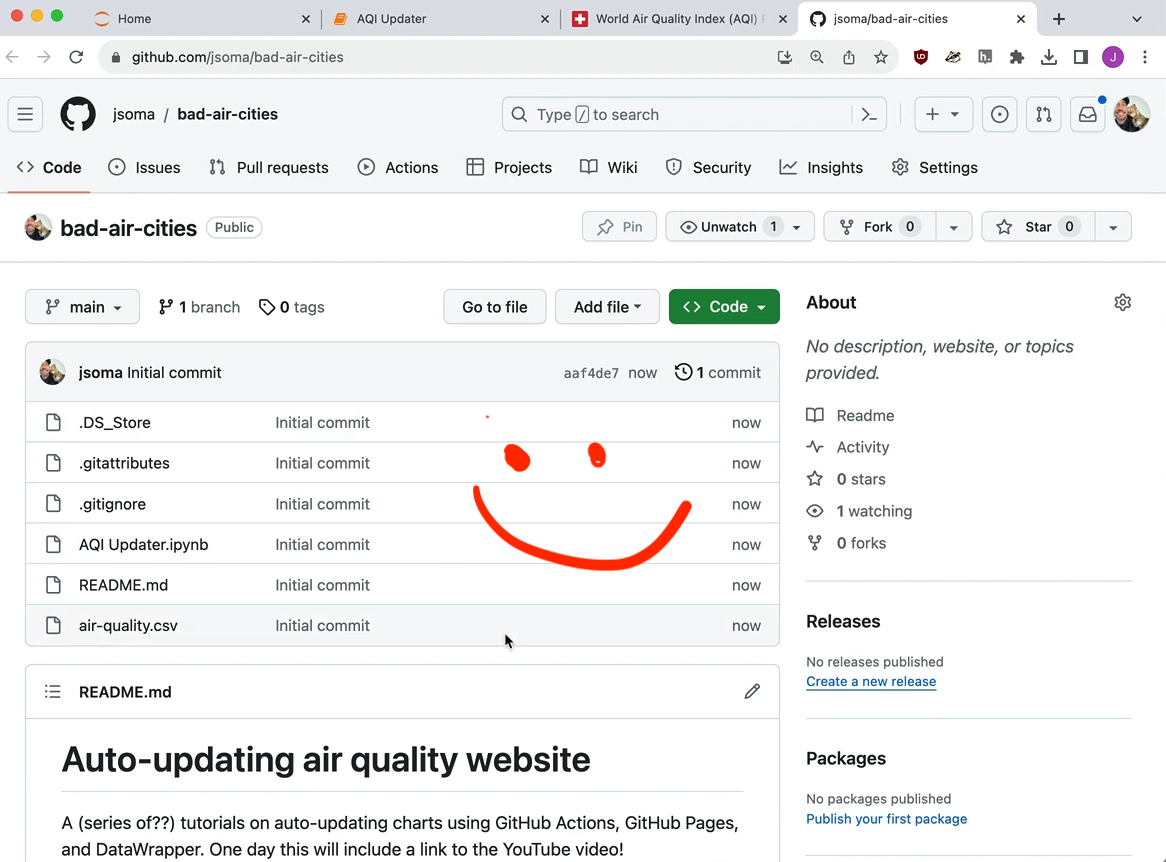Open the command palette icon in search bar
The width and height of the screenshot is (1166, 862).
pyautogui.click(x=869, y=115)
